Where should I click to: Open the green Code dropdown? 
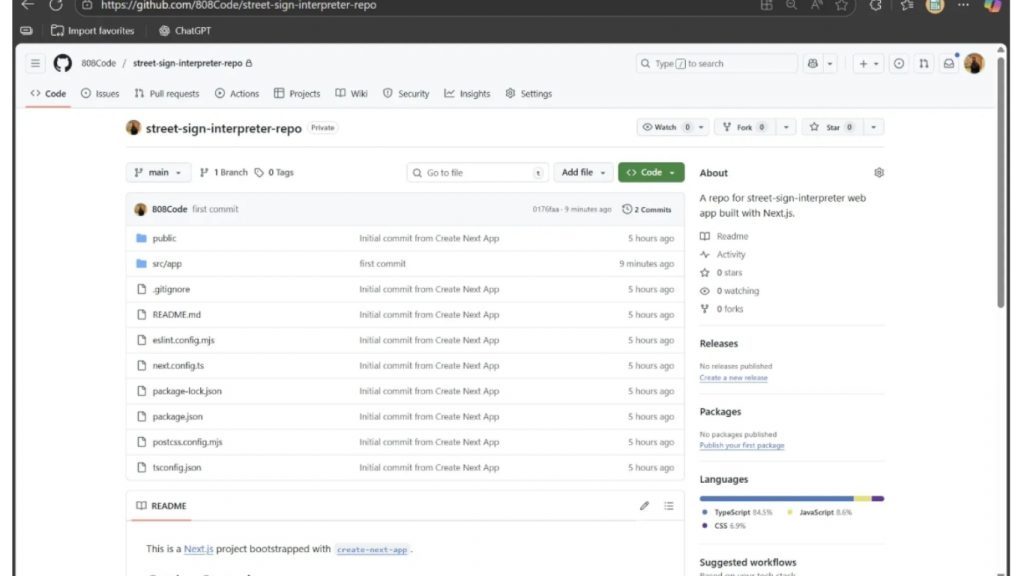pyautogui.click(x=651, y=172)
